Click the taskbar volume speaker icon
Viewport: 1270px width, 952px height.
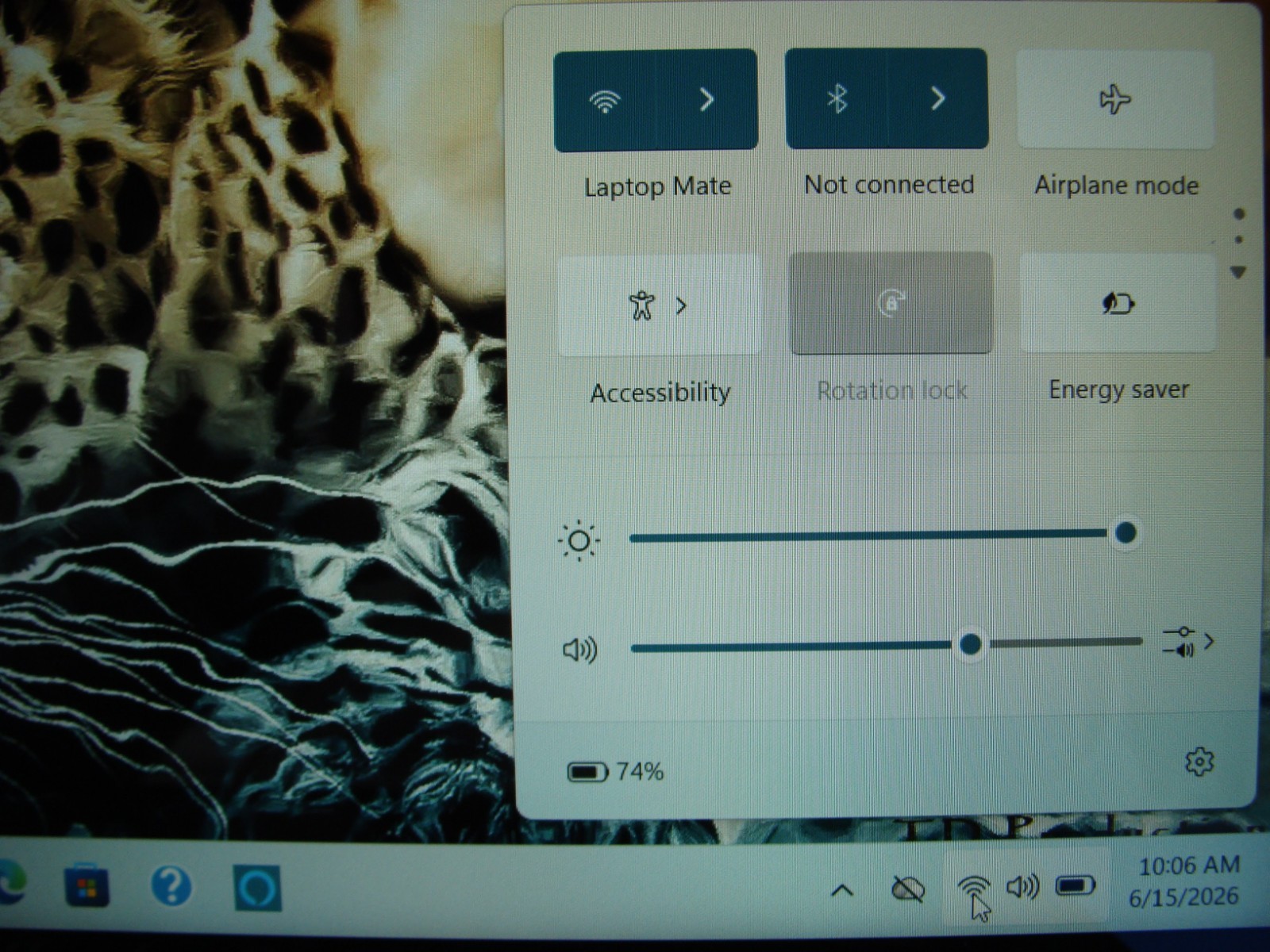(x=1022, y=886)
